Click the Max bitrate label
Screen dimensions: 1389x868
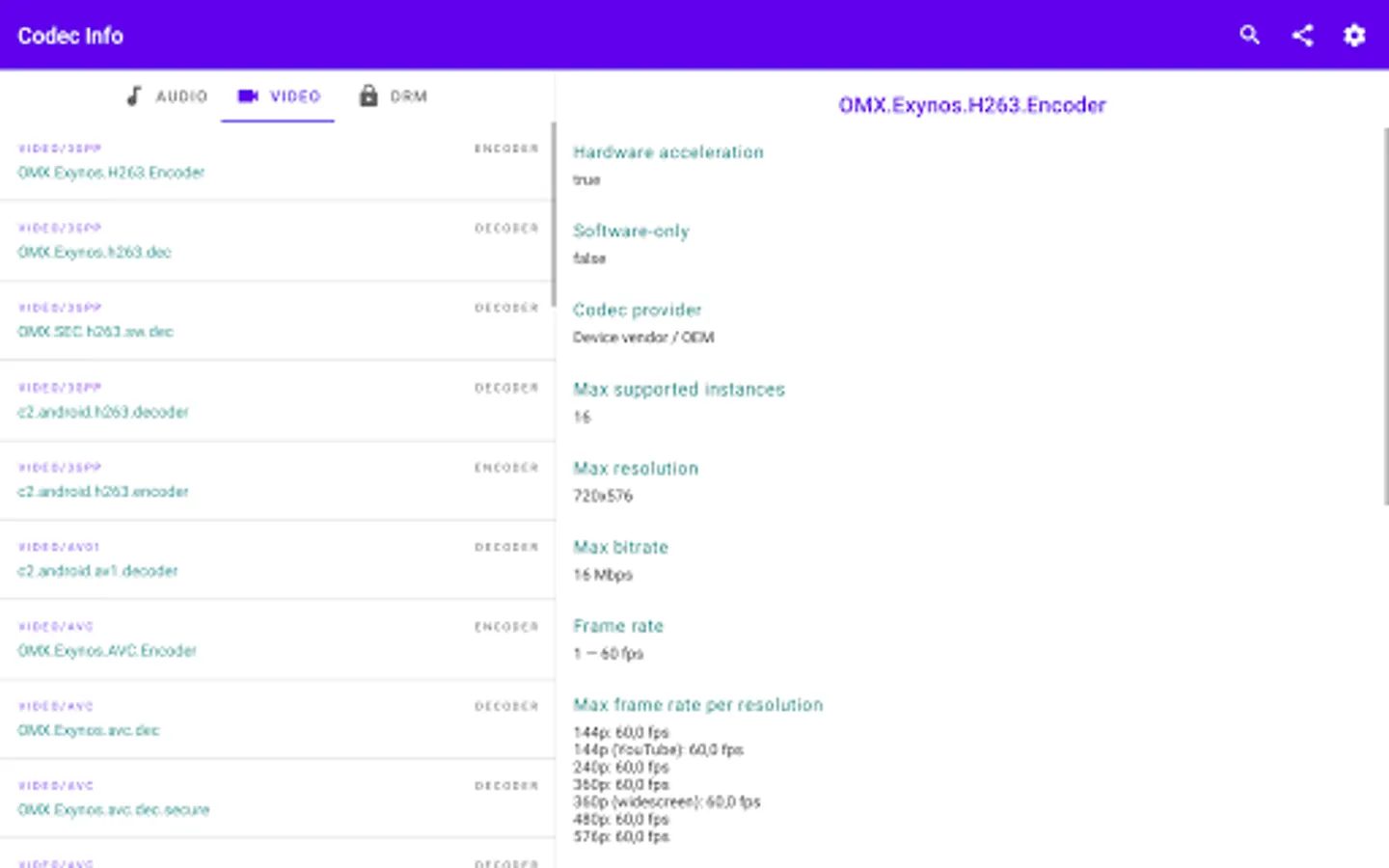(620, 547)
